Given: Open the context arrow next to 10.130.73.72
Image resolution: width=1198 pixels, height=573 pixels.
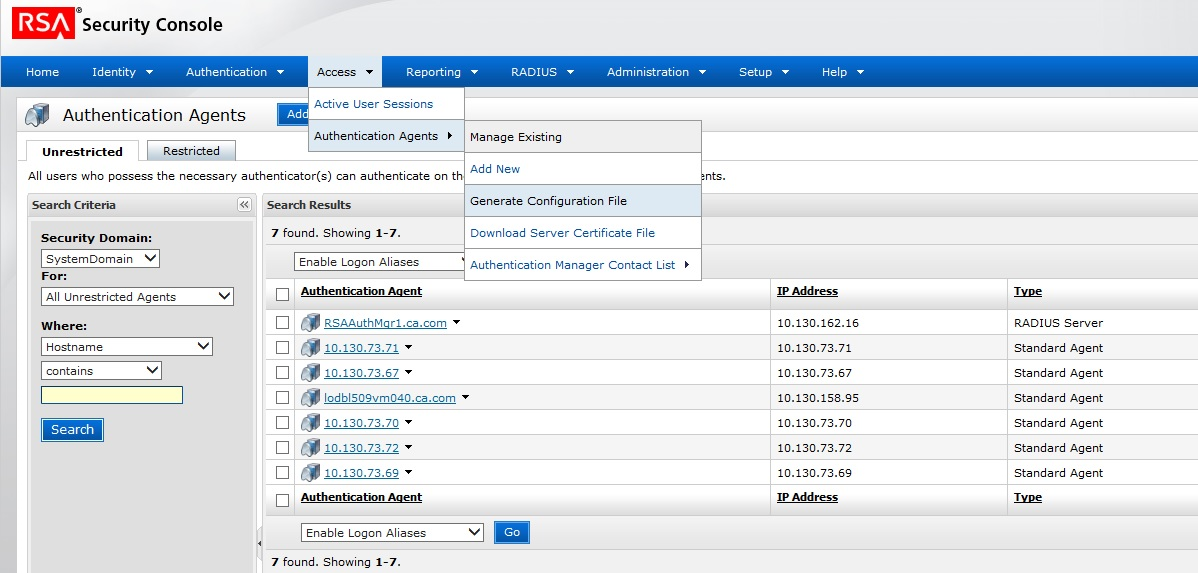Looking at the screenshot, I should tap(408, 448).
